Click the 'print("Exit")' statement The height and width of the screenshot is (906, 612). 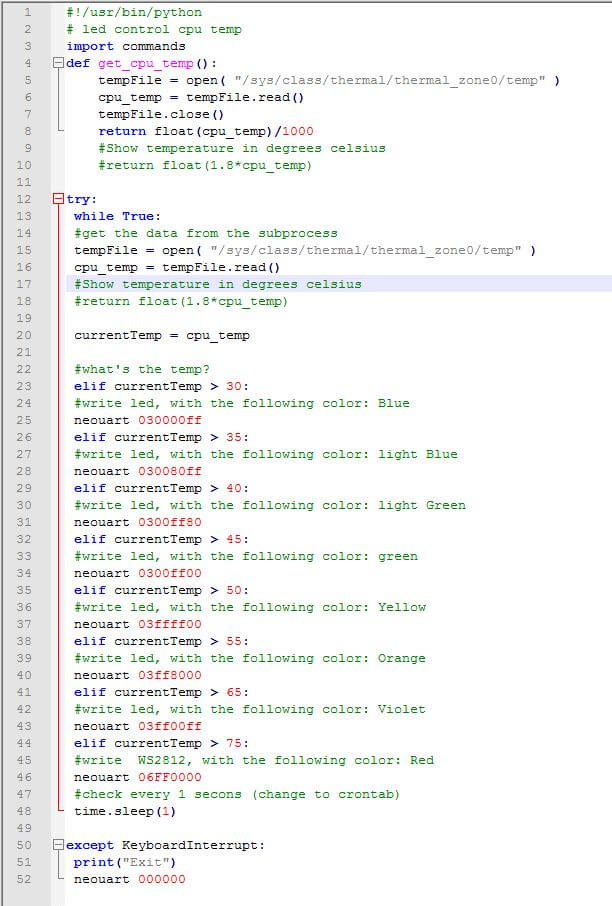[125, 862]
